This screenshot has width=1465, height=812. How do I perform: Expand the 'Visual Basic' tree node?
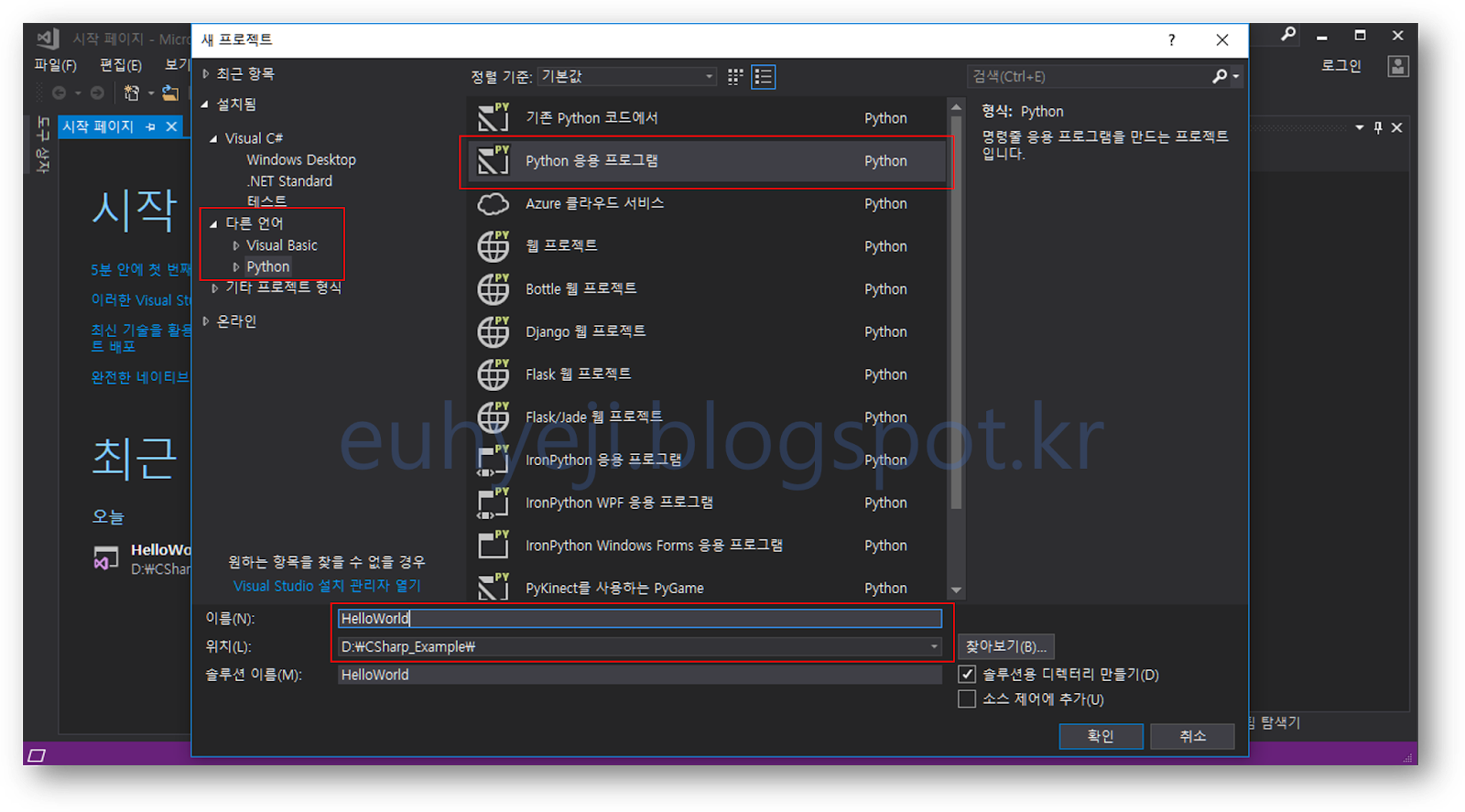tap(236, 245)
